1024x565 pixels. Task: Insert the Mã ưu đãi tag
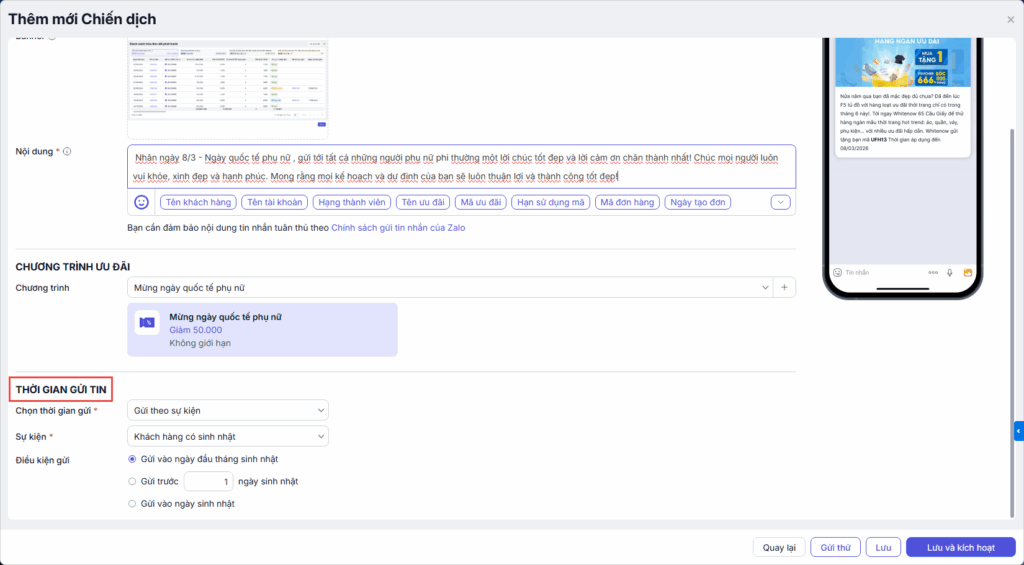[x=481, y=202]
